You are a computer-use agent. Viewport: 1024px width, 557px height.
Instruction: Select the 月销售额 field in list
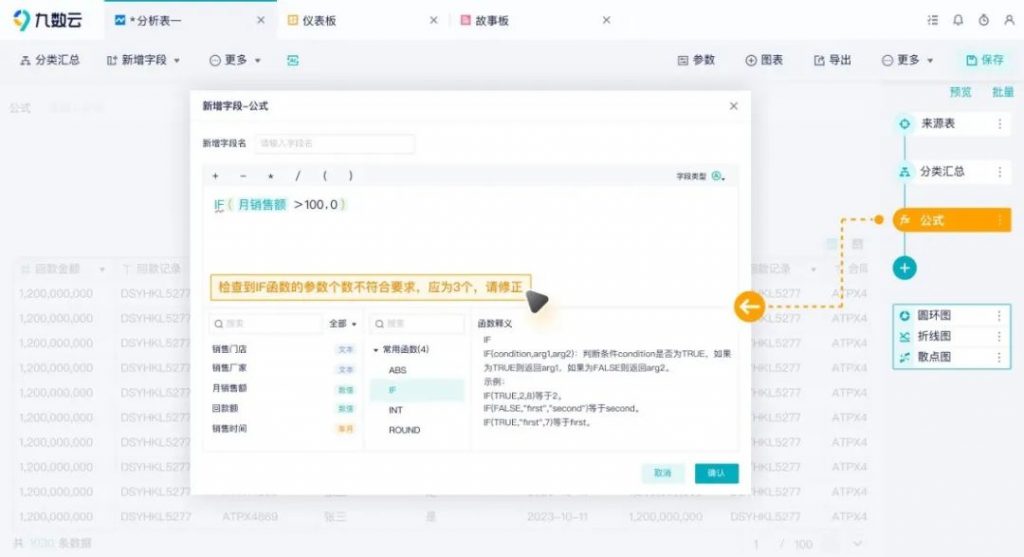(x=229, y=389)
